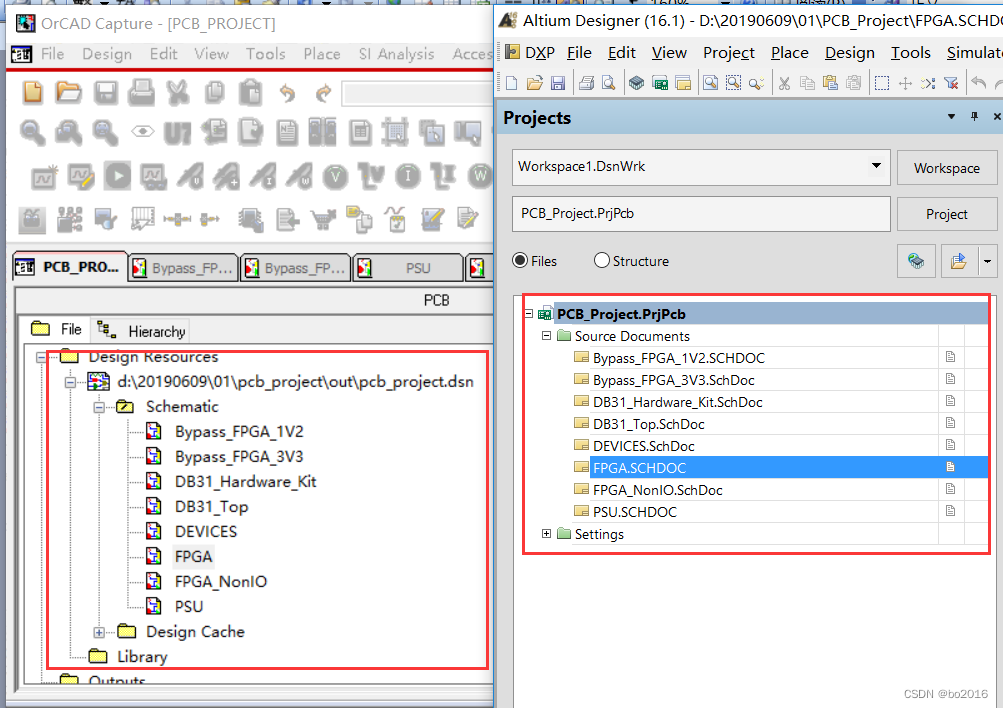The image size is (1003, 708).
Task: Click the Project button
Action: [x=947, y=214]
